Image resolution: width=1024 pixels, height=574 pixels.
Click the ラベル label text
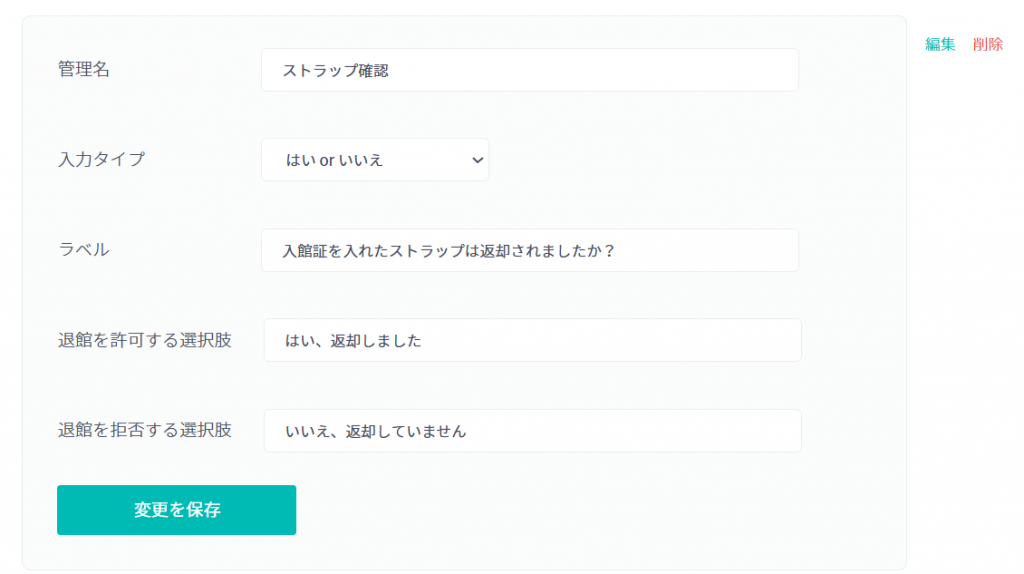point(84,249)
